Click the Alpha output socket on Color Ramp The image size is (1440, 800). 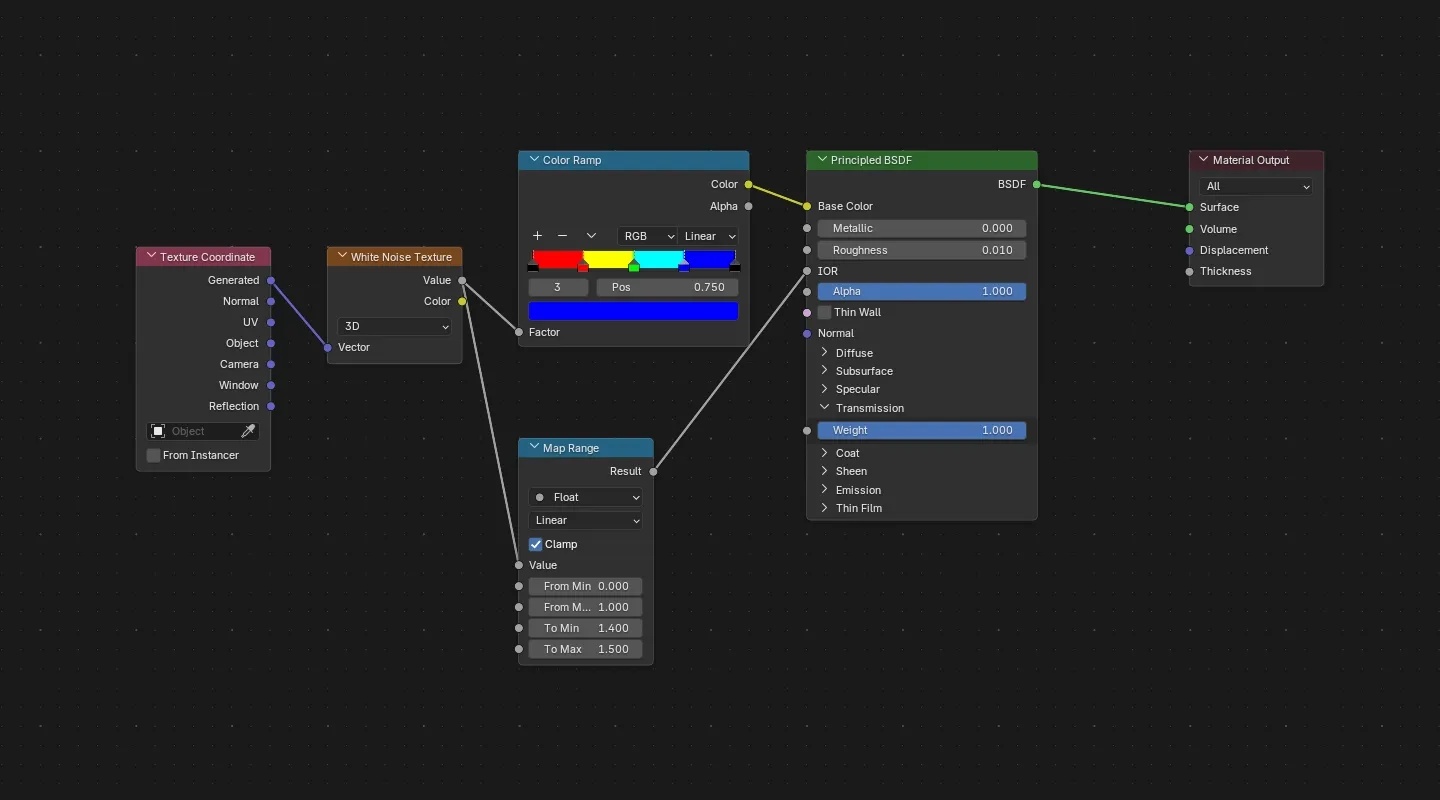tap(748, 206)
